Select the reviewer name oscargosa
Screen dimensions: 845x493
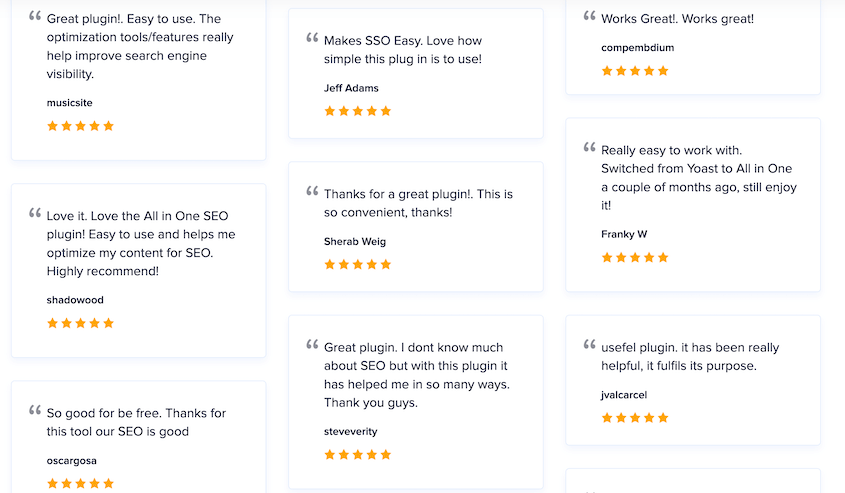tap(72, 460)
